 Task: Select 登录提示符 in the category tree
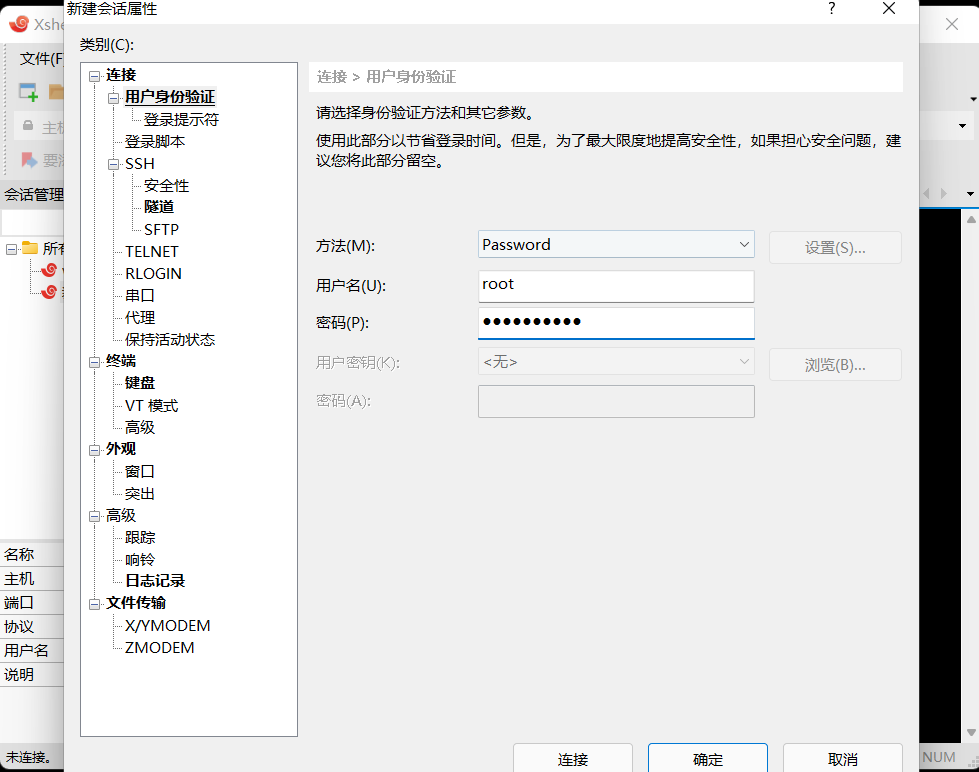[x=181, y=119]
